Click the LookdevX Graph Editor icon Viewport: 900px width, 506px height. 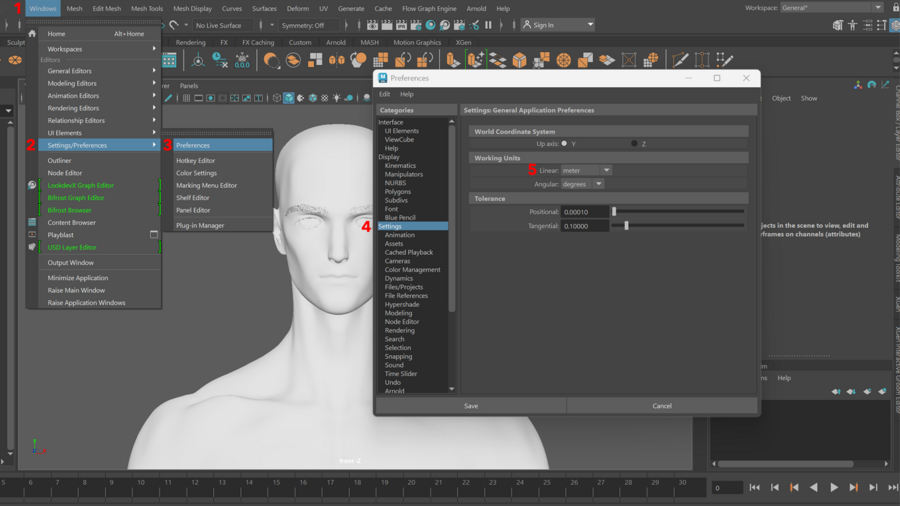coord(32,185)
